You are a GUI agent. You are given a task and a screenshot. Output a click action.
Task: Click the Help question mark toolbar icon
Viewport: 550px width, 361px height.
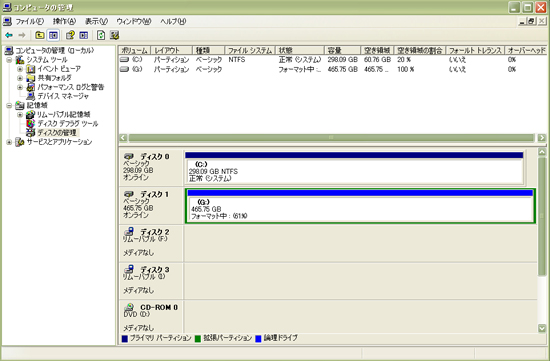point(70,35)
